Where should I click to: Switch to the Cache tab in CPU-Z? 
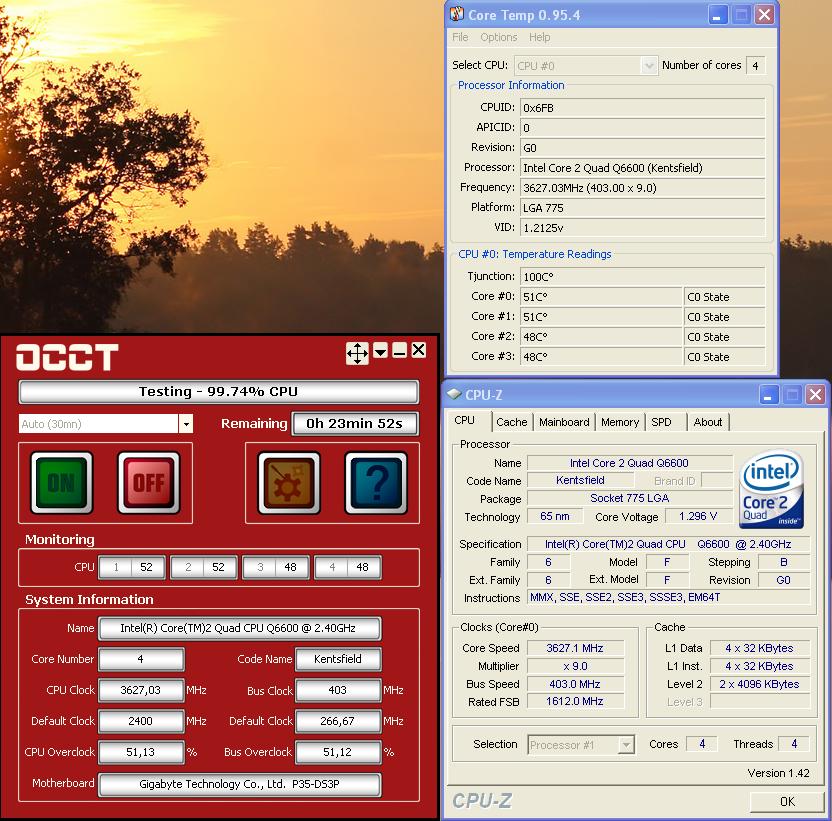coord(512,422)
